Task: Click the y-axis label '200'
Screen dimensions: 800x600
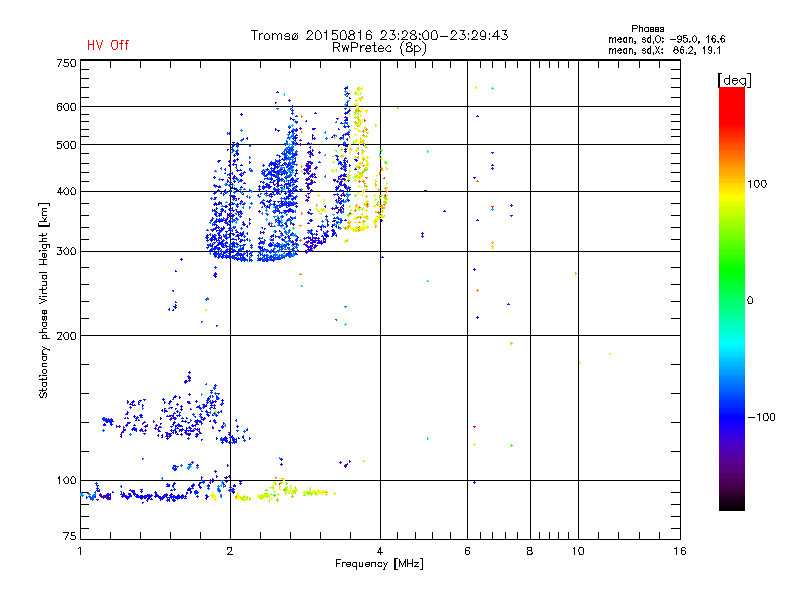Action: point(66,336)
